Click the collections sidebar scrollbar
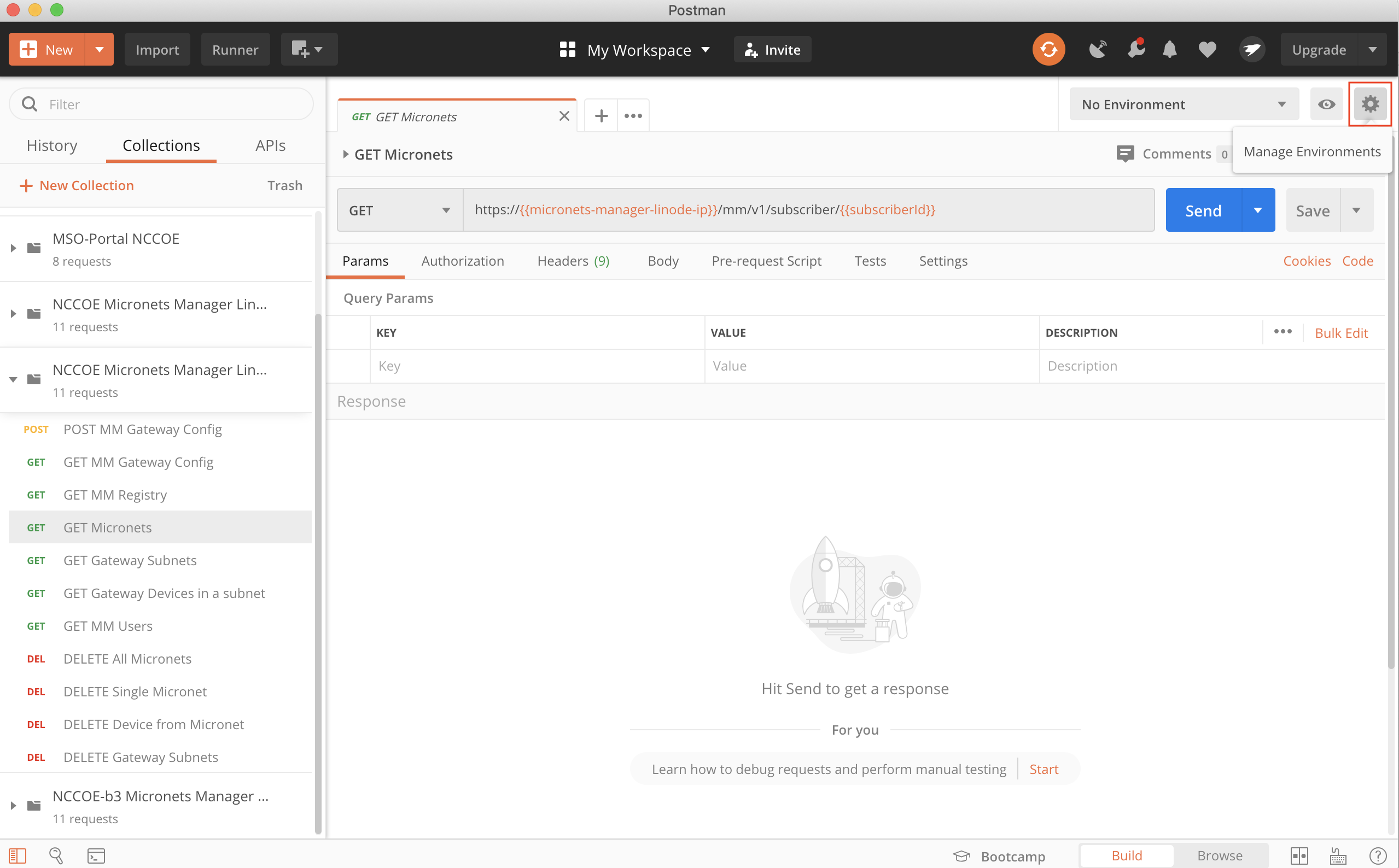This screenshot has width=1399, height=868. tap(318, 574)
